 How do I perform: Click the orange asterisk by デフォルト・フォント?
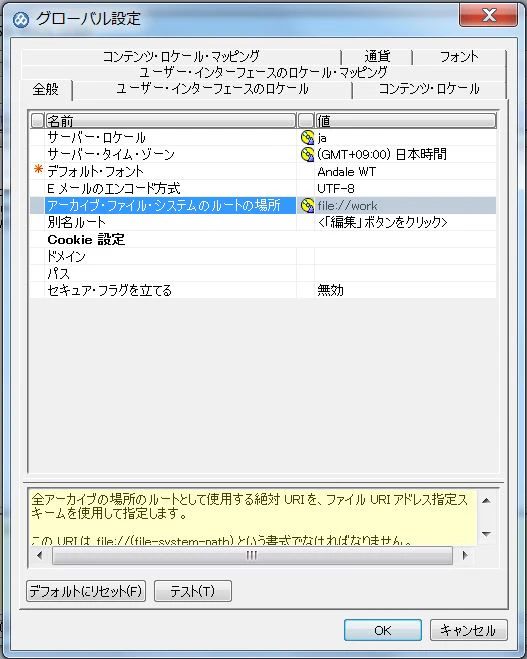[x=38, y=169]
